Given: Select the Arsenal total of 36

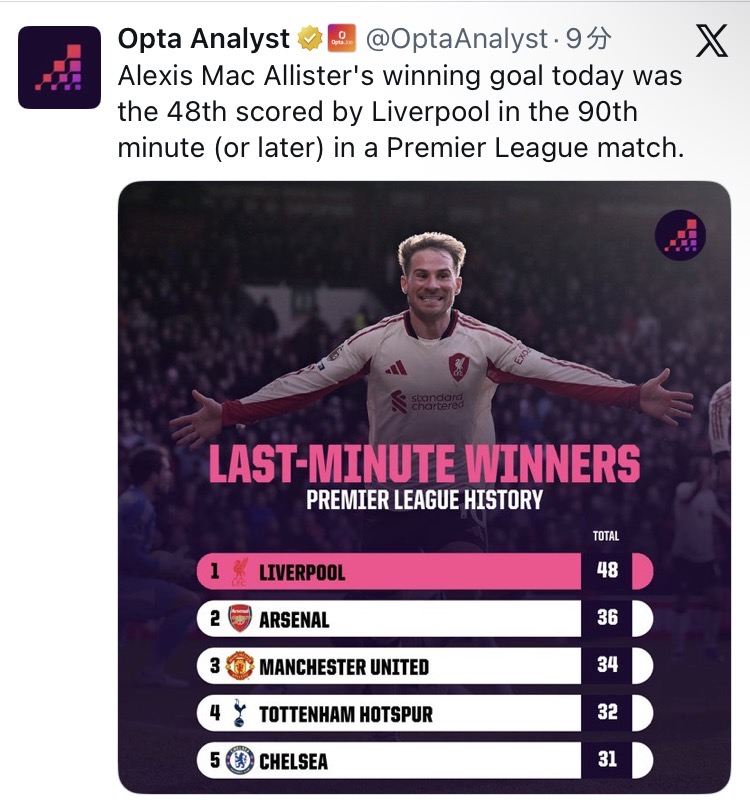Looking at the screenshot, I should pos(607,619).
